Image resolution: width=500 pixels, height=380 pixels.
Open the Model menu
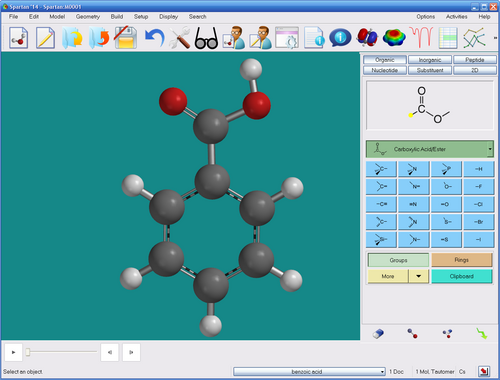[x=57, y=17]
